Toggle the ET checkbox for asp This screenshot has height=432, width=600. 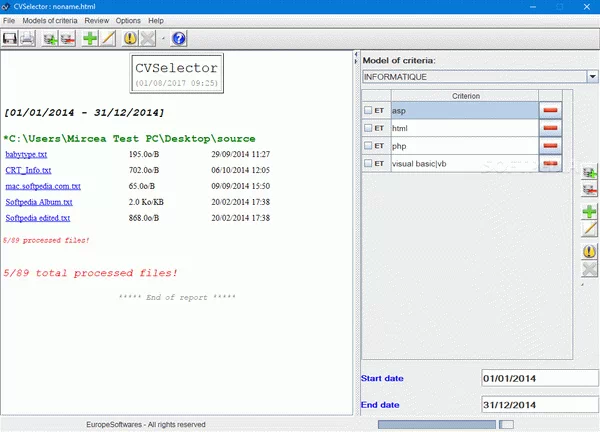368,110
